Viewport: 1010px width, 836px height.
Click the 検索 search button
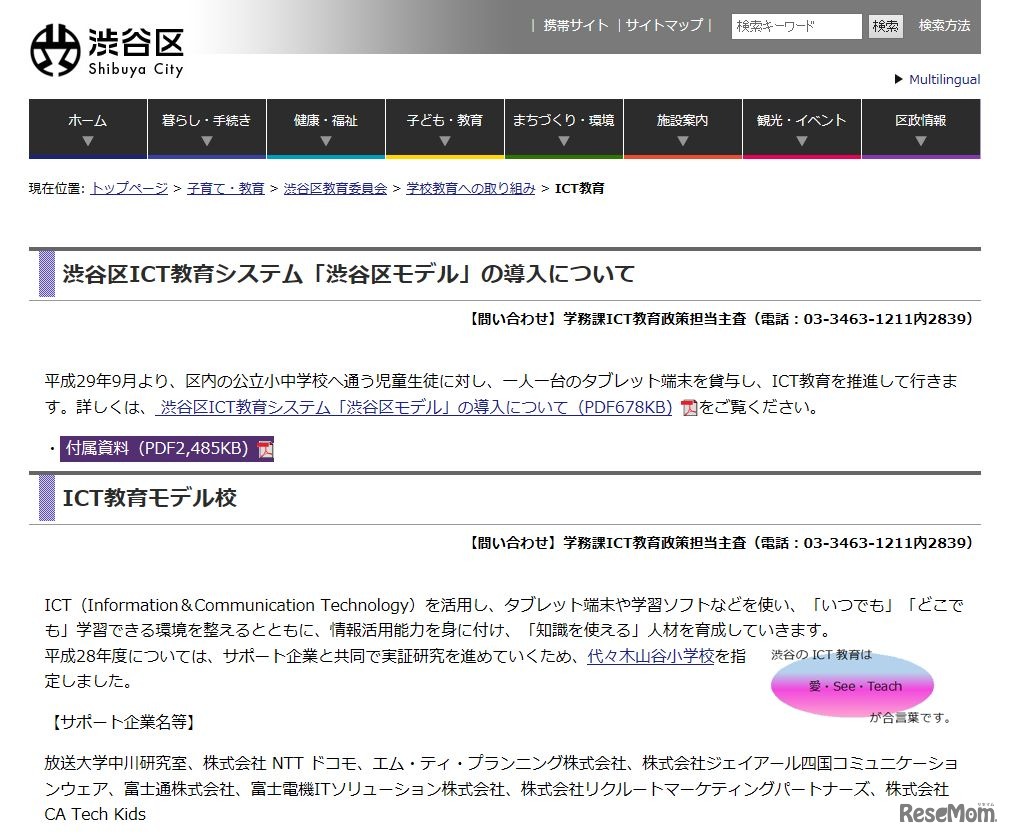point(885,26)
